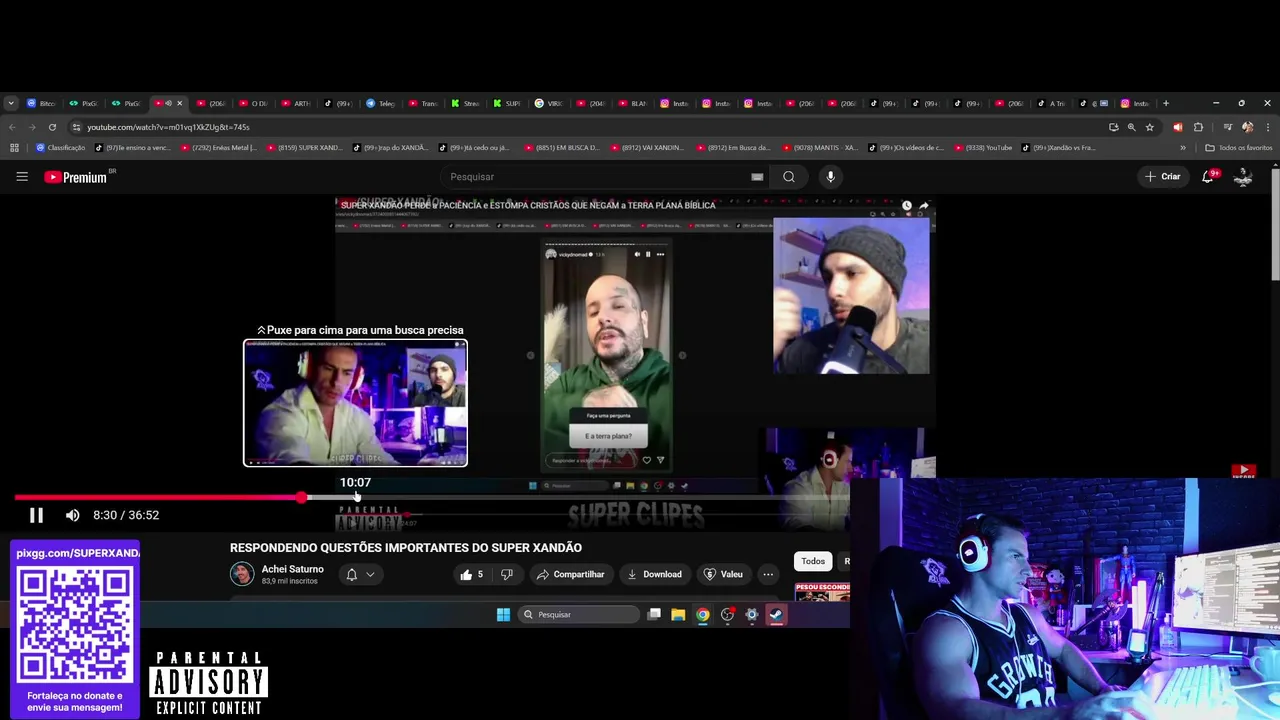The height and width of the screenshot is (720, 1280).
Task: Mute the video with the speaker icon
Action: coord(72,515)
